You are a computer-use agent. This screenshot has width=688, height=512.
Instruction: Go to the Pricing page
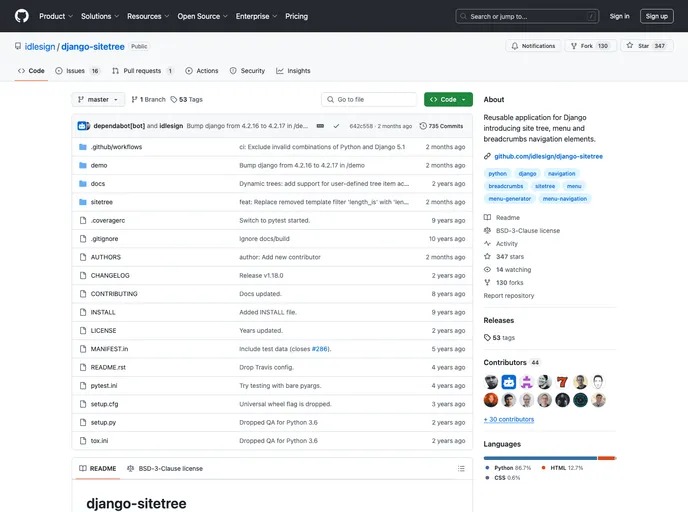coord(297,16)
